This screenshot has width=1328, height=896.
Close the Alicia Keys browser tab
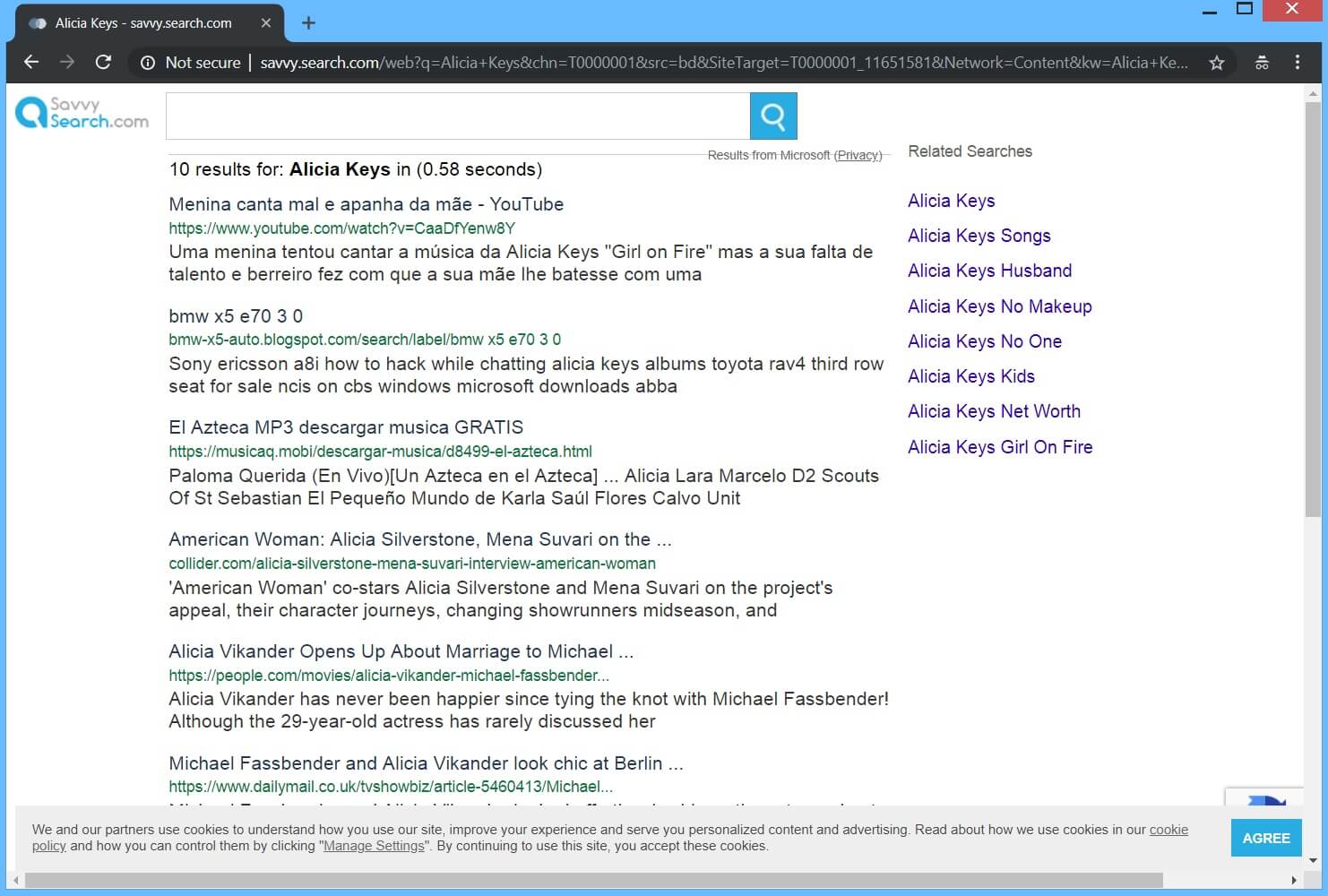pos(266,23)
